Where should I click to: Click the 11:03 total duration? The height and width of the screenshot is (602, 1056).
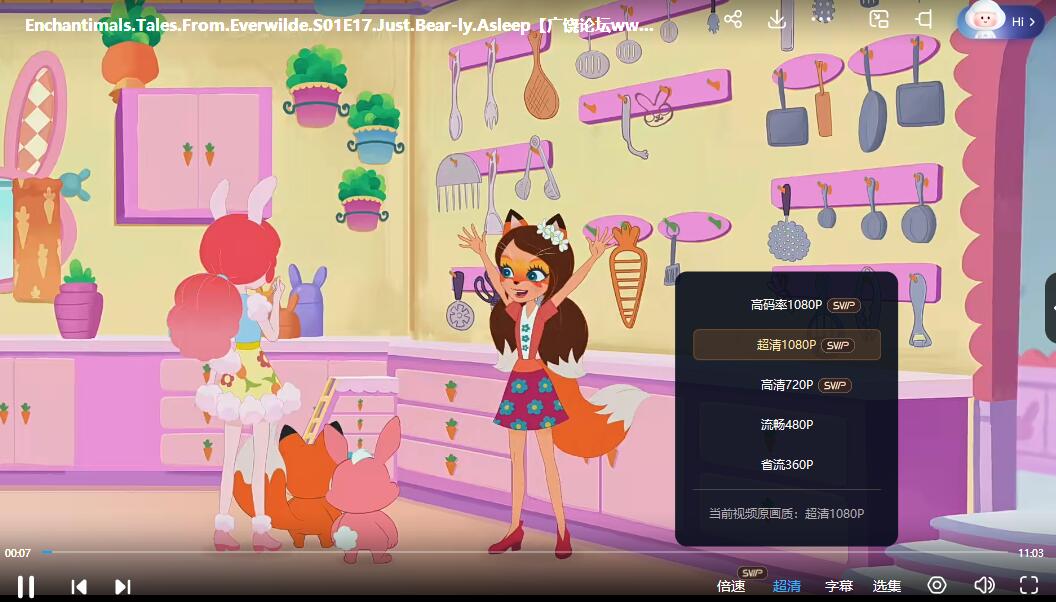click(1030, 553)
